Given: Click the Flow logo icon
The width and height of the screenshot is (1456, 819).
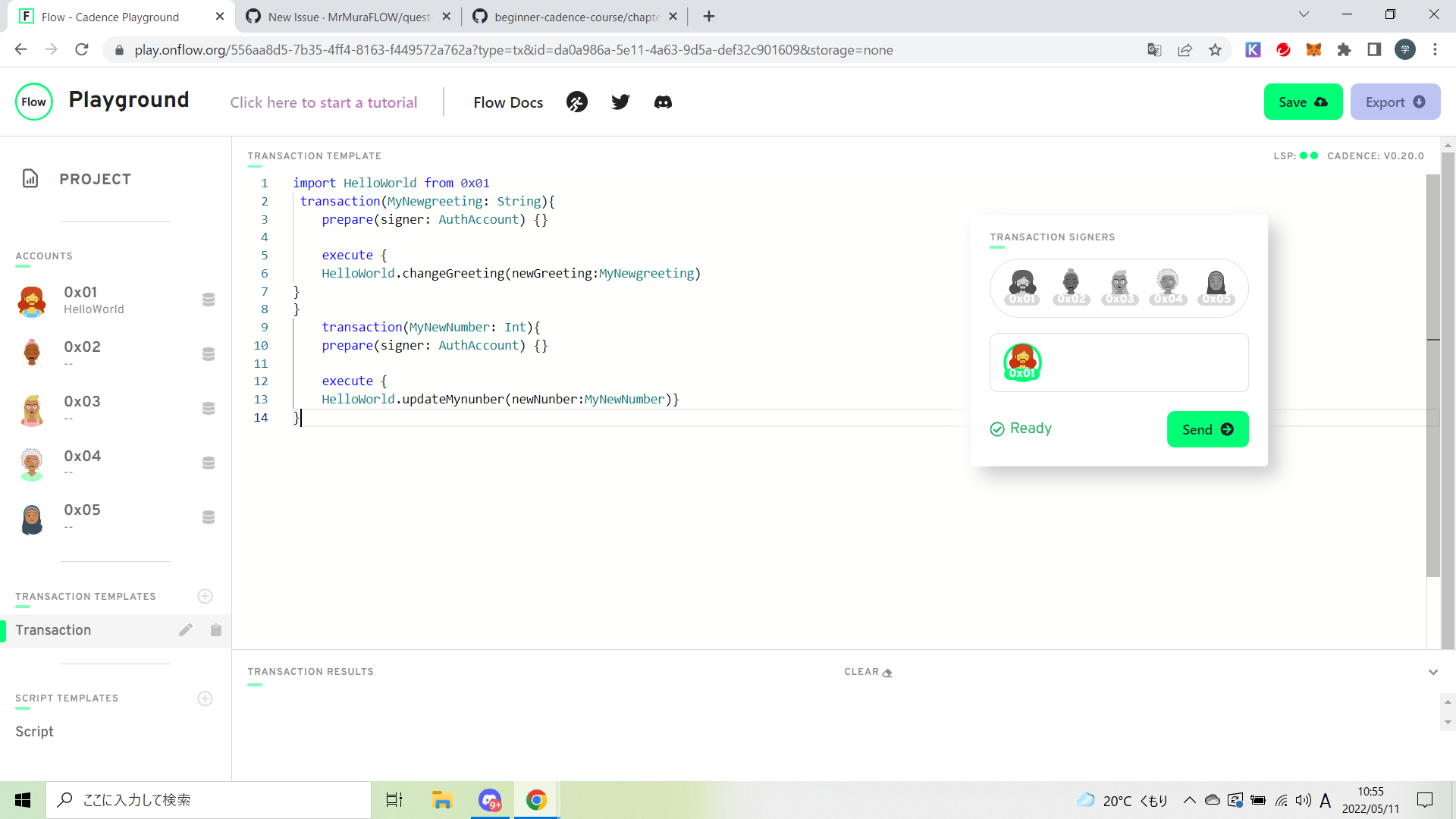Looking at the screenshot, I should click(x=33, y=101).
